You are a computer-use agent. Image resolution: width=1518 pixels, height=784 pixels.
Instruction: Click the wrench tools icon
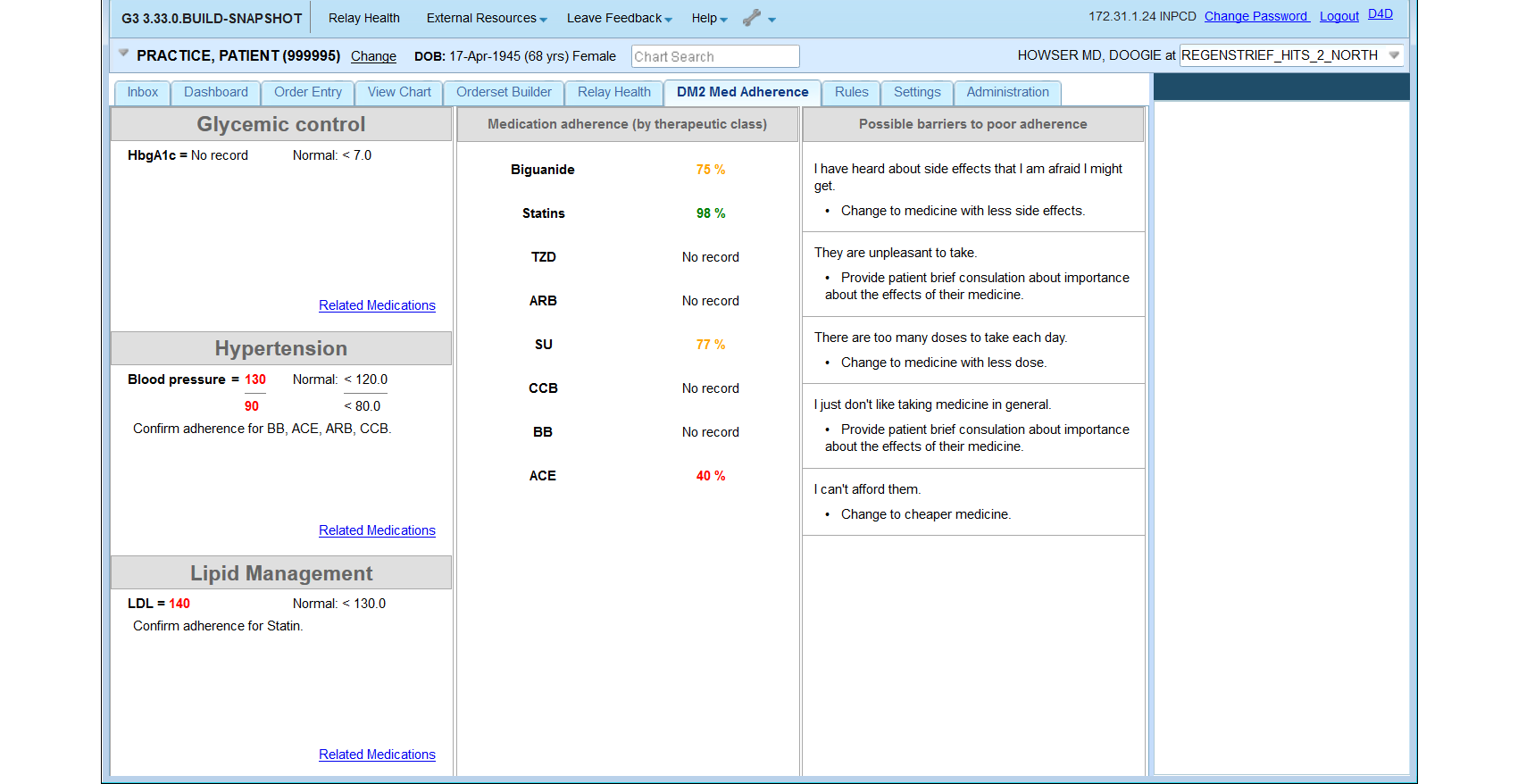pyautogui.click(x=752, y=18)
